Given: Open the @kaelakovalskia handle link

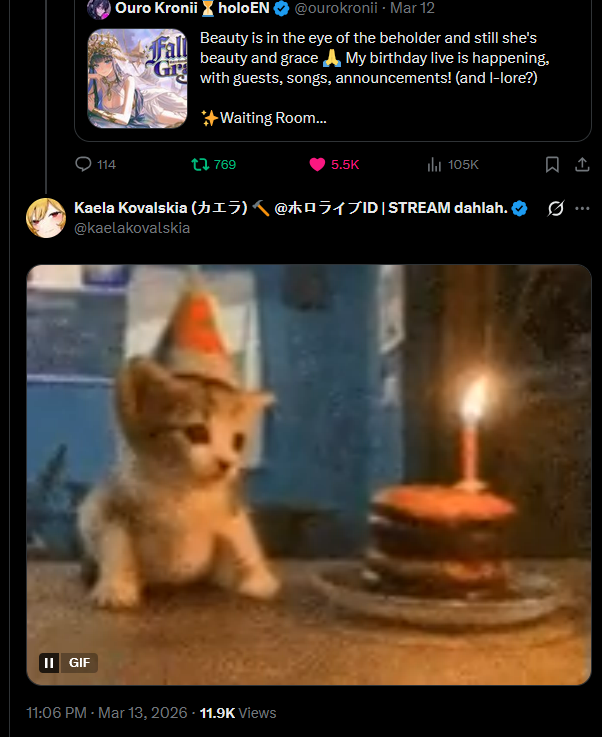Looking at the screenshot, I should pyautogui.click(x=132, y=228).
